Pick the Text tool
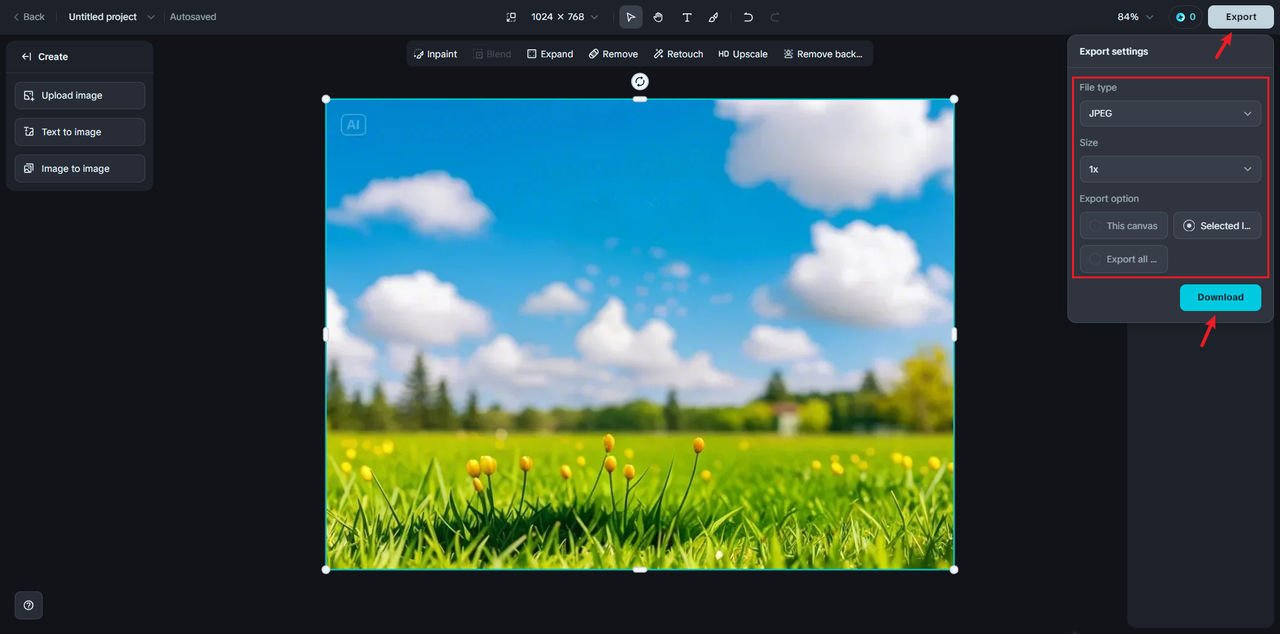The width and height of the screenshot is (1280, 634). tap(687, 17)
